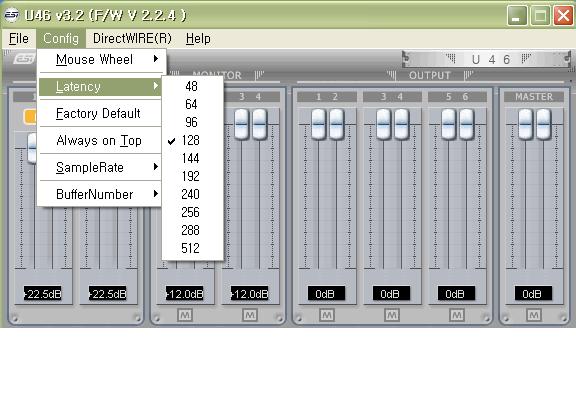Minimize the U46 window
The height and width of the screenshot is (398, 576).
[x=517, y=16]
